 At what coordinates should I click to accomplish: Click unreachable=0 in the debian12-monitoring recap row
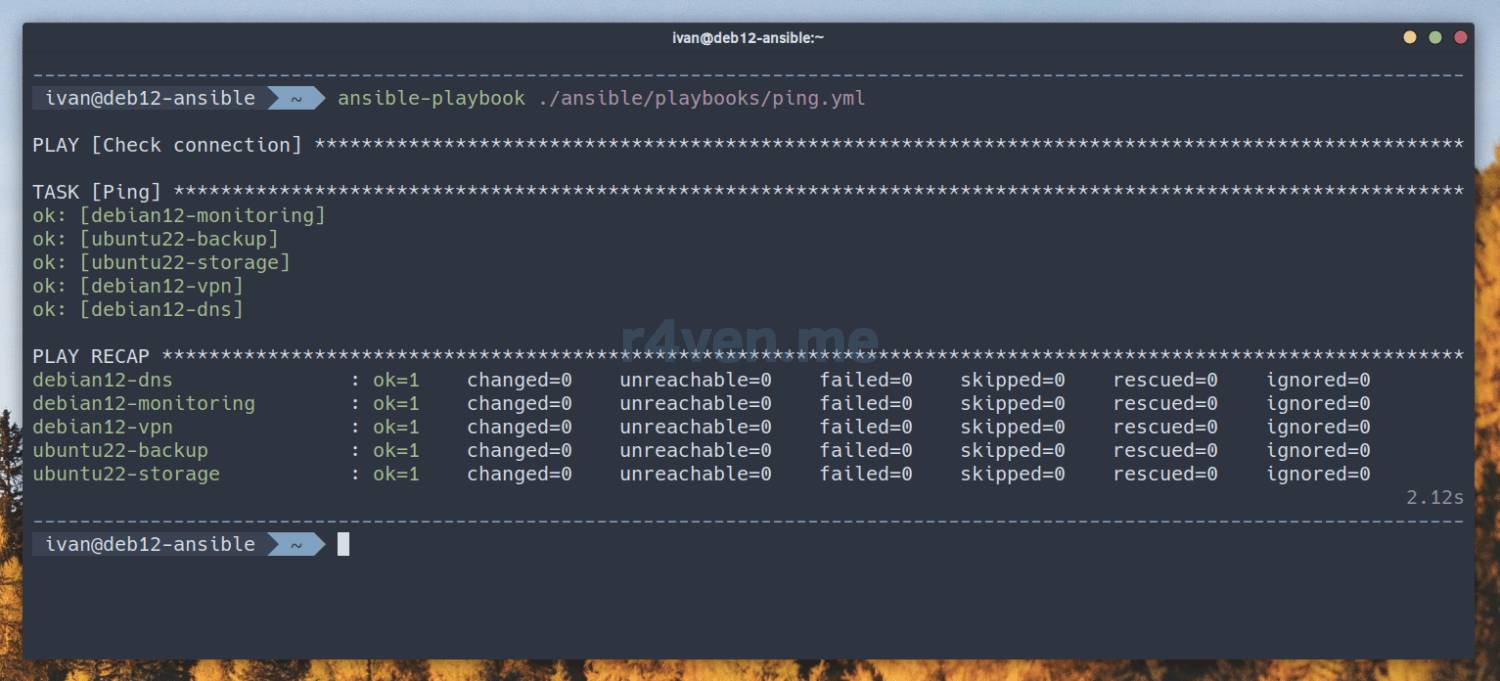pyautogui.click(x=695, y=403)
